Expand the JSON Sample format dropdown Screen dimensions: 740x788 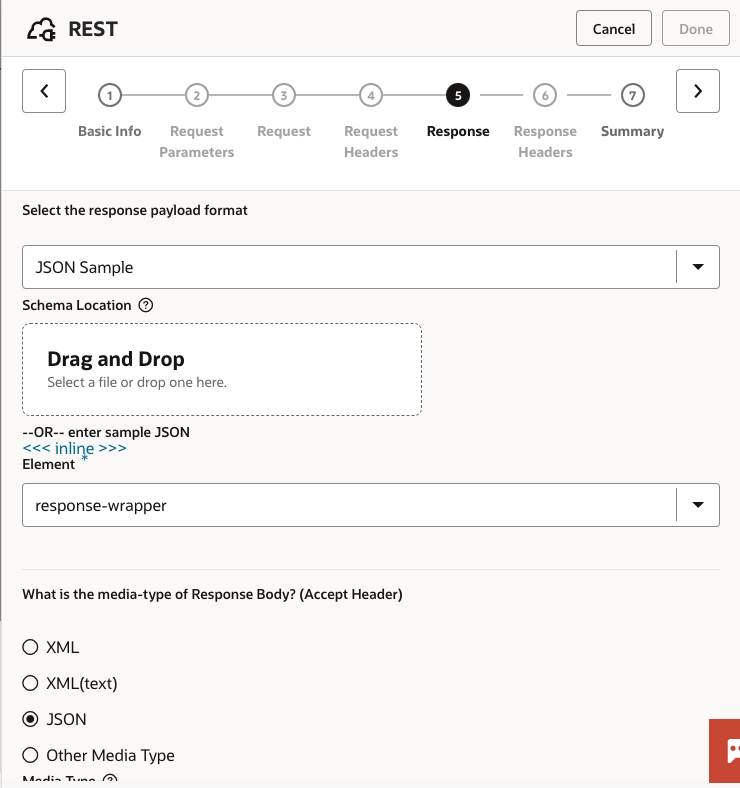pos(698,267)
